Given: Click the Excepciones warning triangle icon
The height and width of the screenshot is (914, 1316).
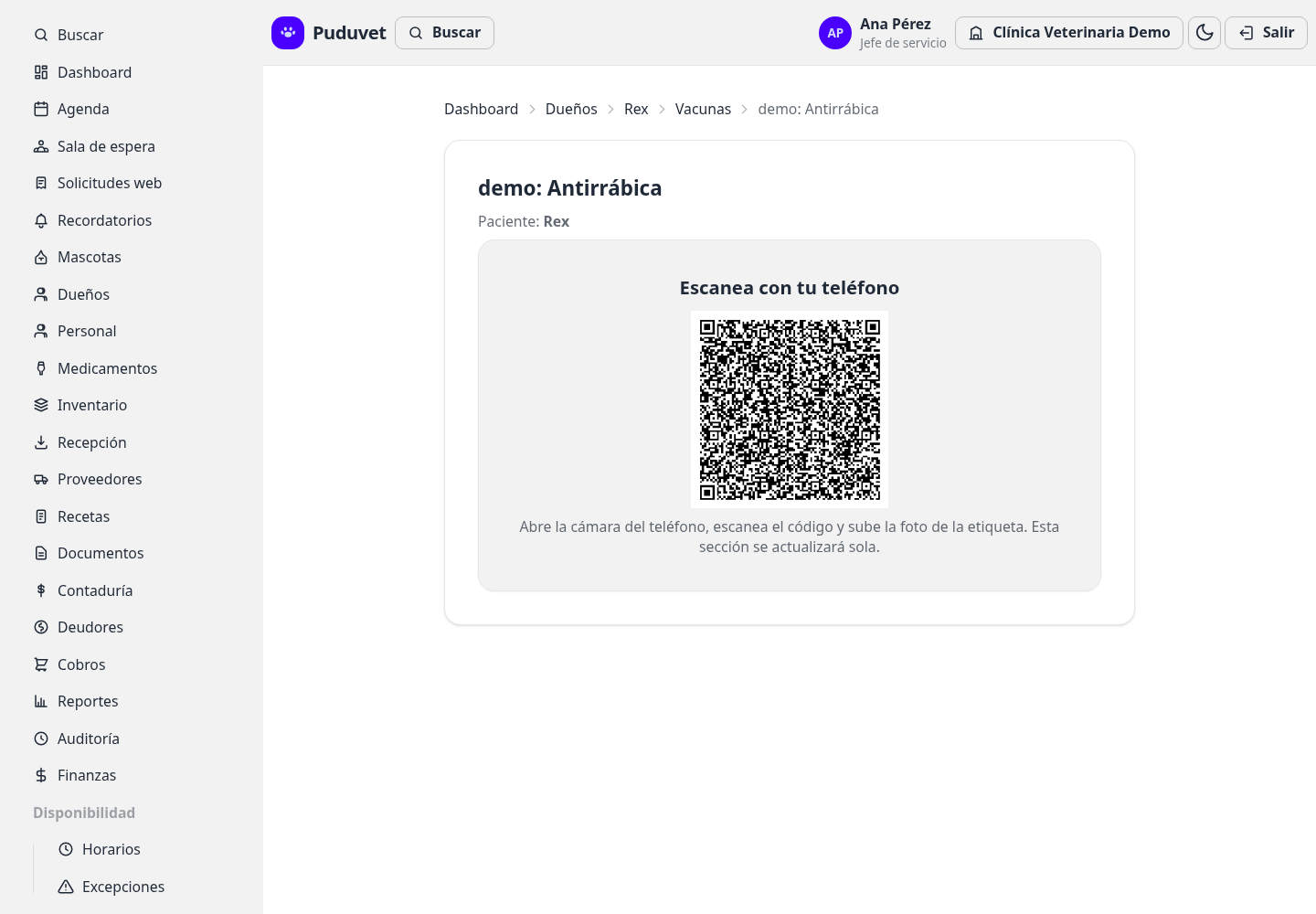Looking at the screenshot, I should coord(66,887).
